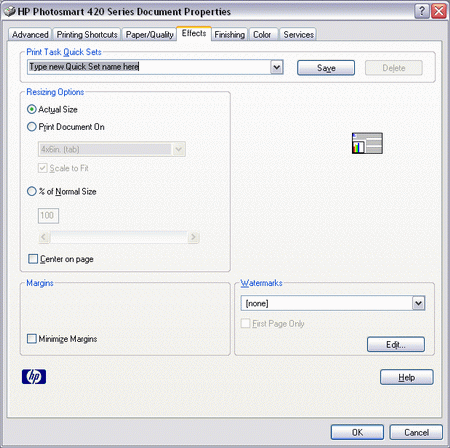
Task: Switch to the Advanced tab
Action: click(30, 35)
